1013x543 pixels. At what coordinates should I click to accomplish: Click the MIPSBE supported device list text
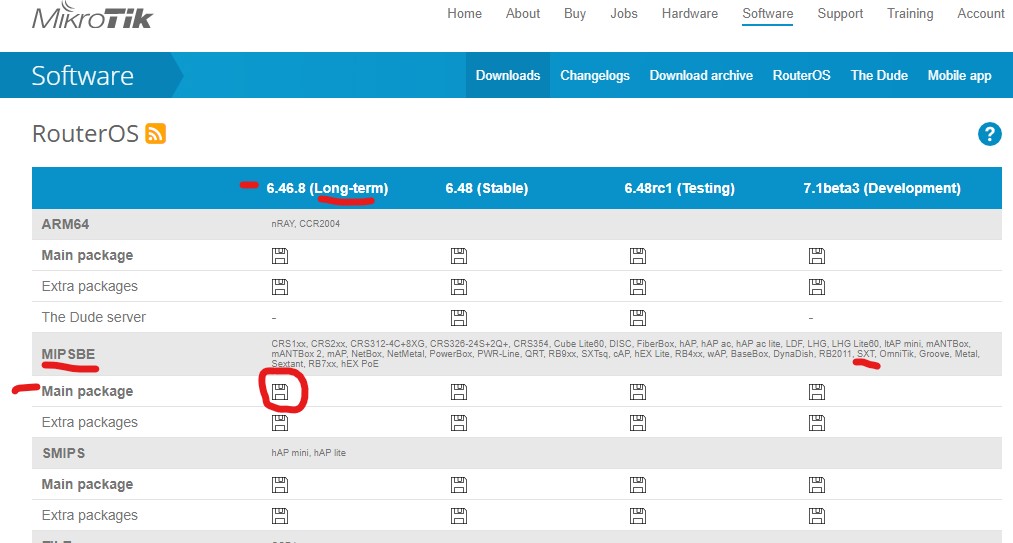[625, 354]
